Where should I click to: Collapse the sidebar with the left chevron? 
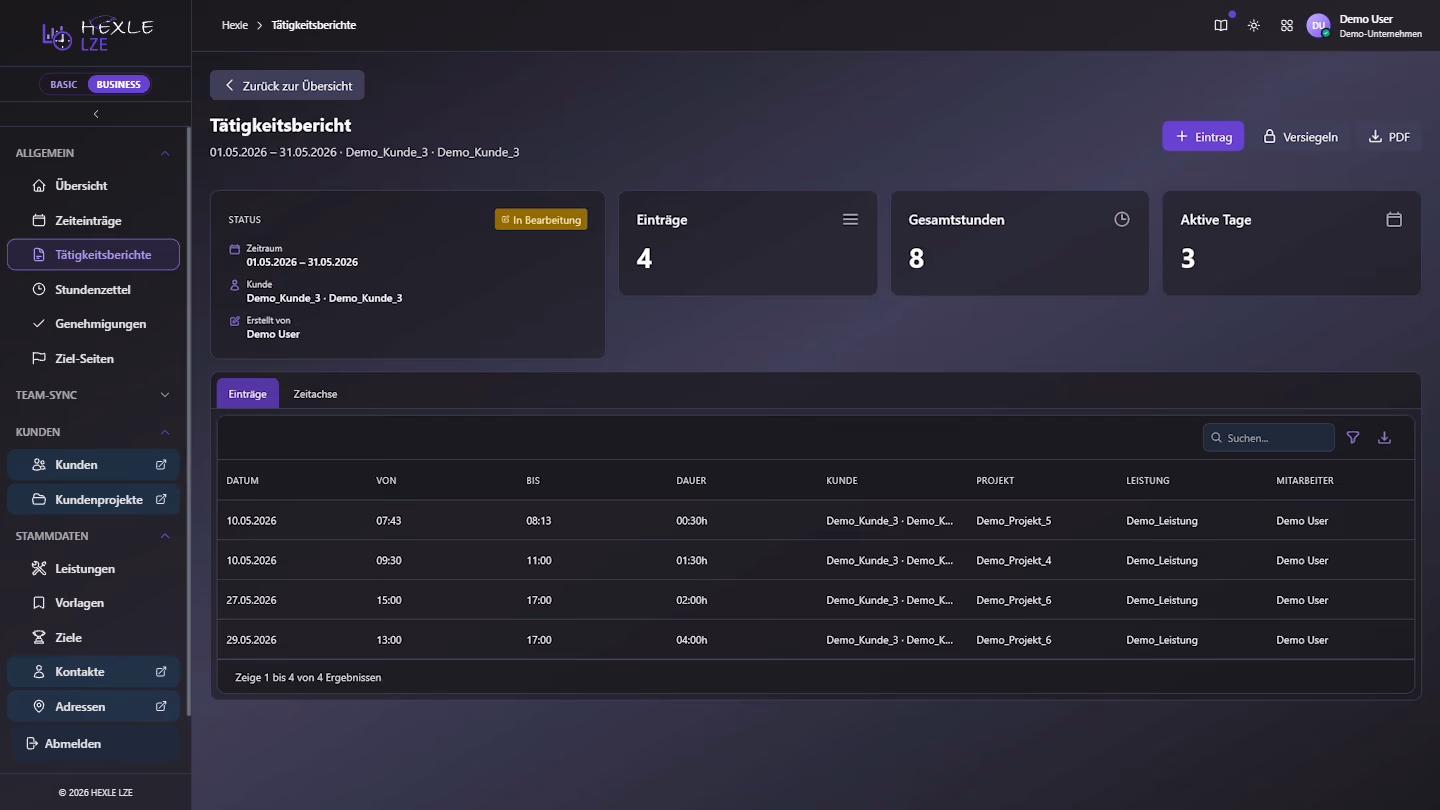[96, 114]
